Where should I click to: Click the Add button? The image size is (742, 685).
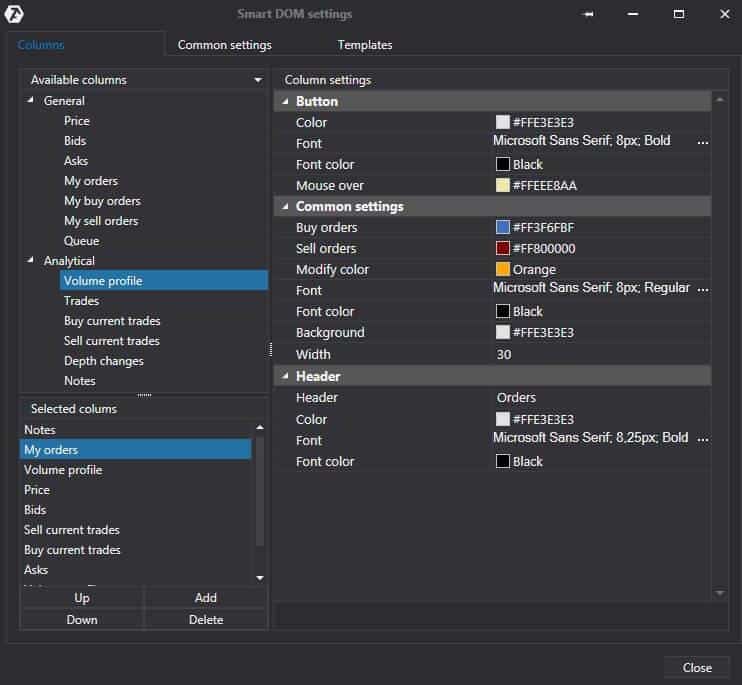tap(206, 598)
